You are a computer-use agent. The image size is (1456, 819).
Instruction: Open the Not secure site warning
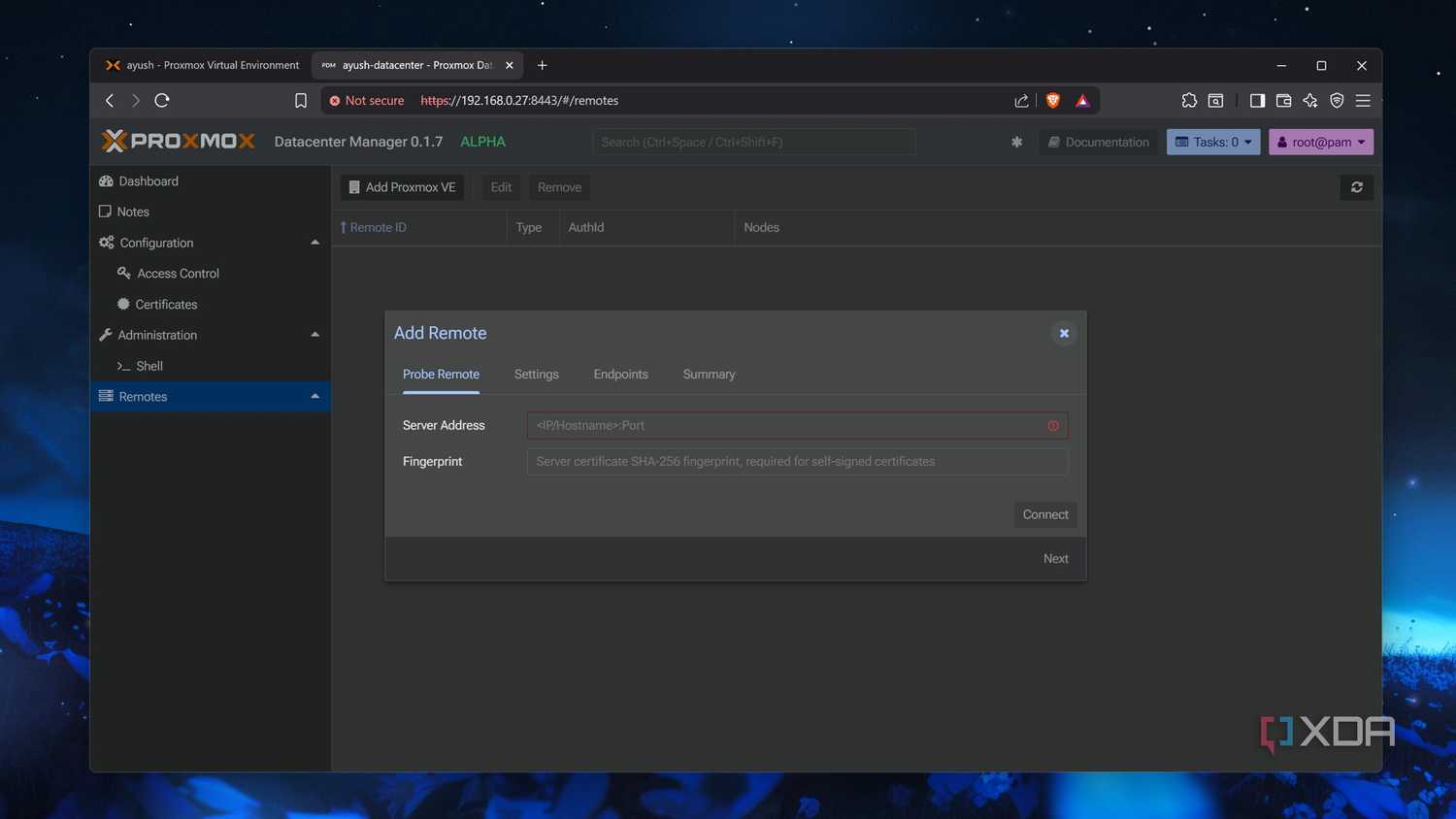tap(366, 101)
